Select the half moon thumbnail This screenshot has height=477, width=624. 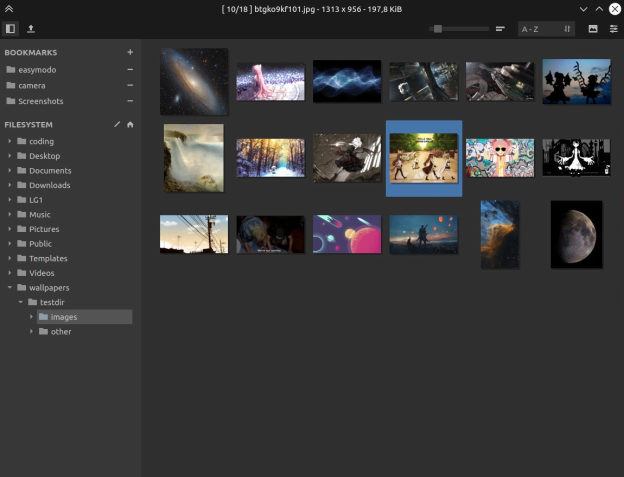pyautogui.click(x=577, y=234)
